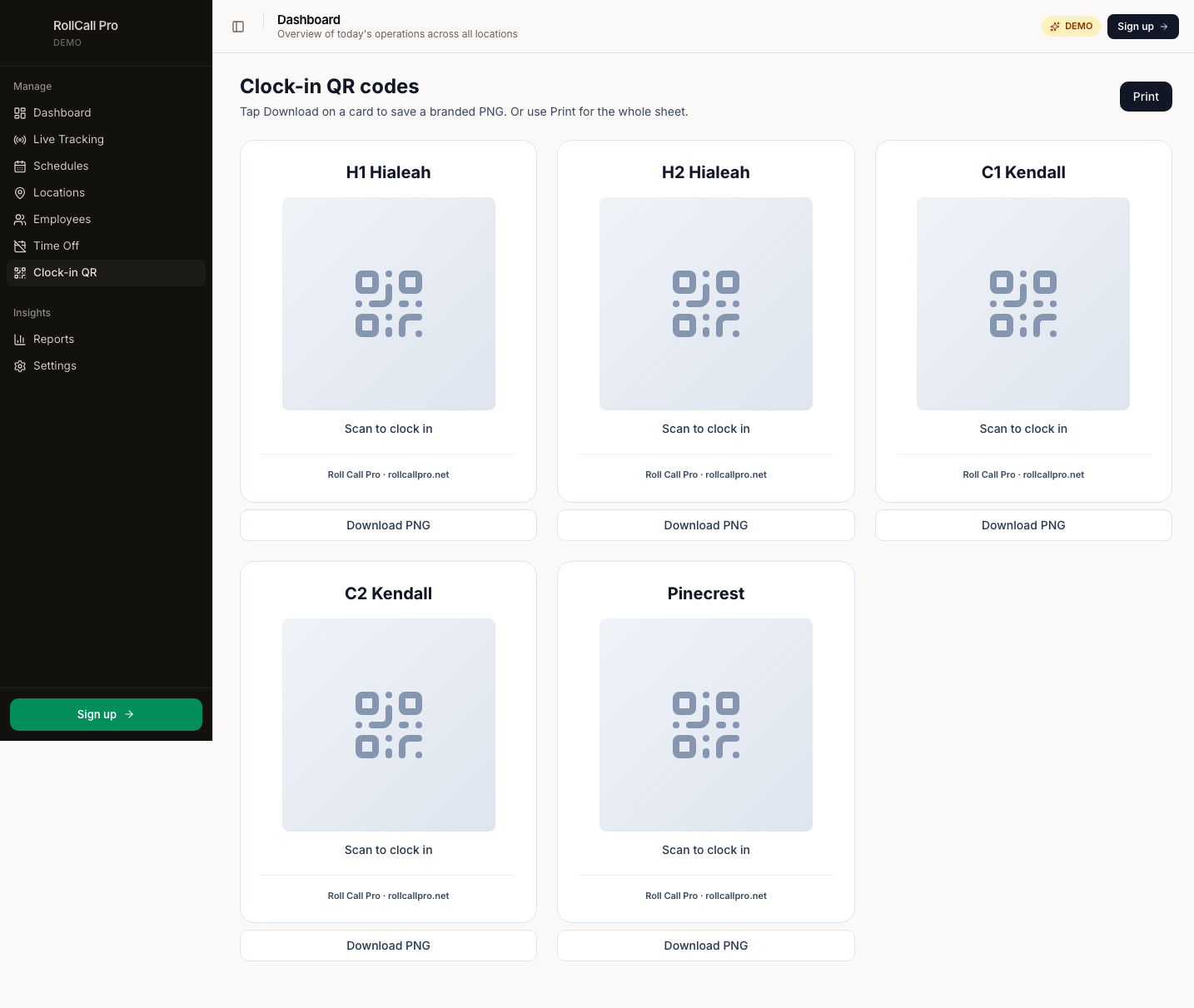Click the H2 Hialeah QR code icon
1194x1008 pixels.
(706, 304)
